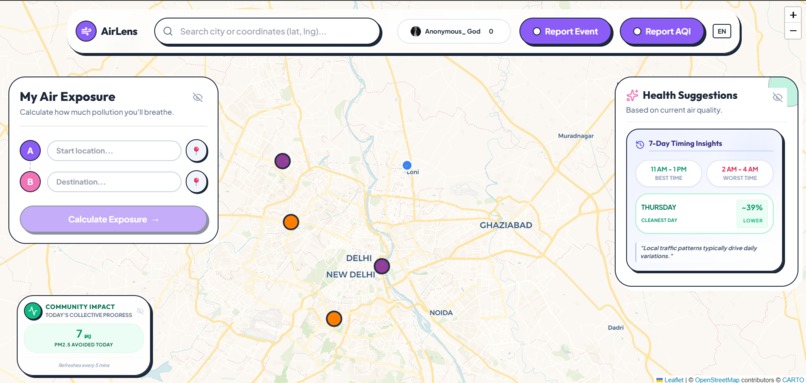The image size is (806, 383).
Task: Pick start location on map using pin
Action: [196, 151]
